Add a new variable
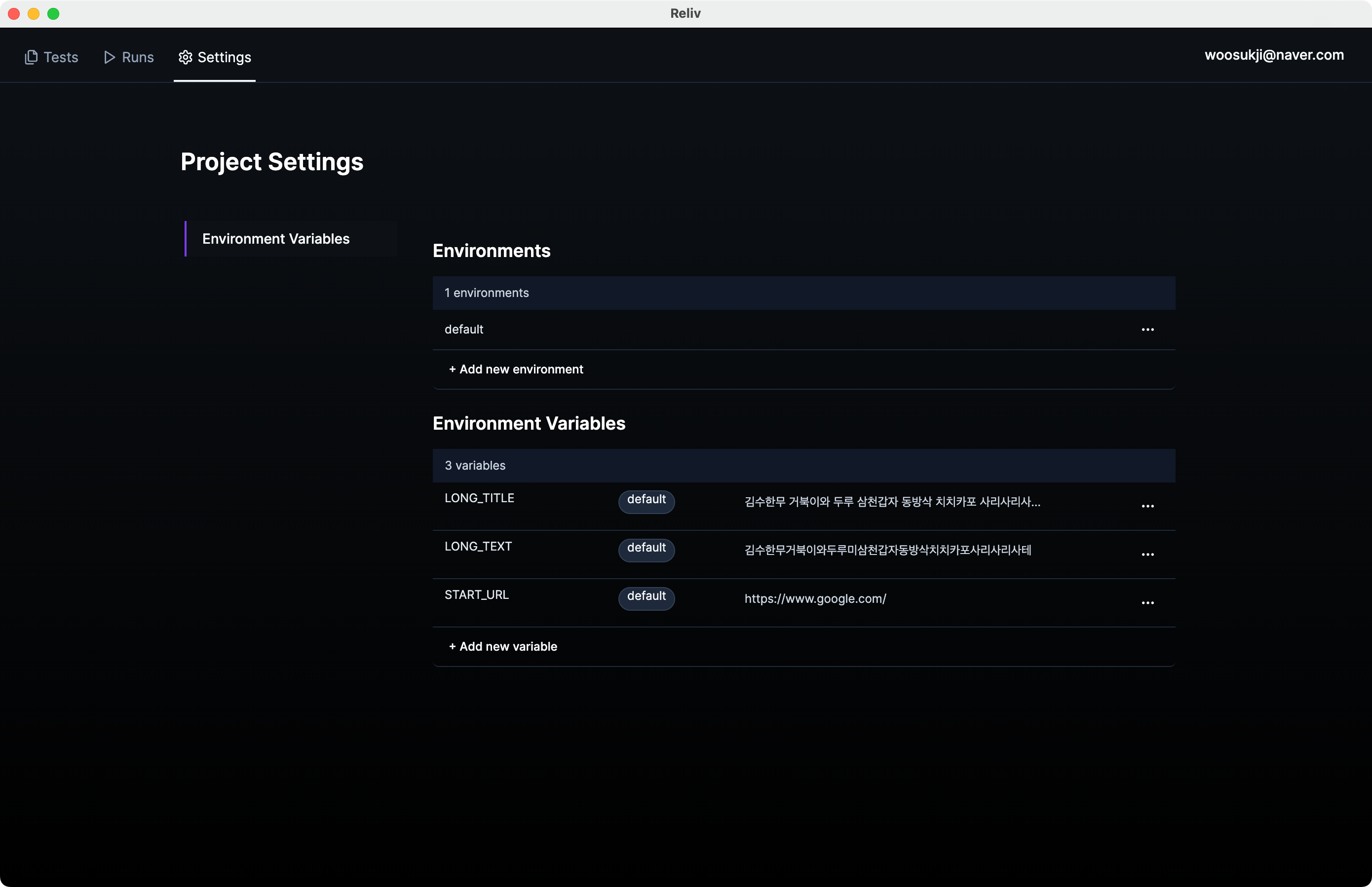 point(503,646)
